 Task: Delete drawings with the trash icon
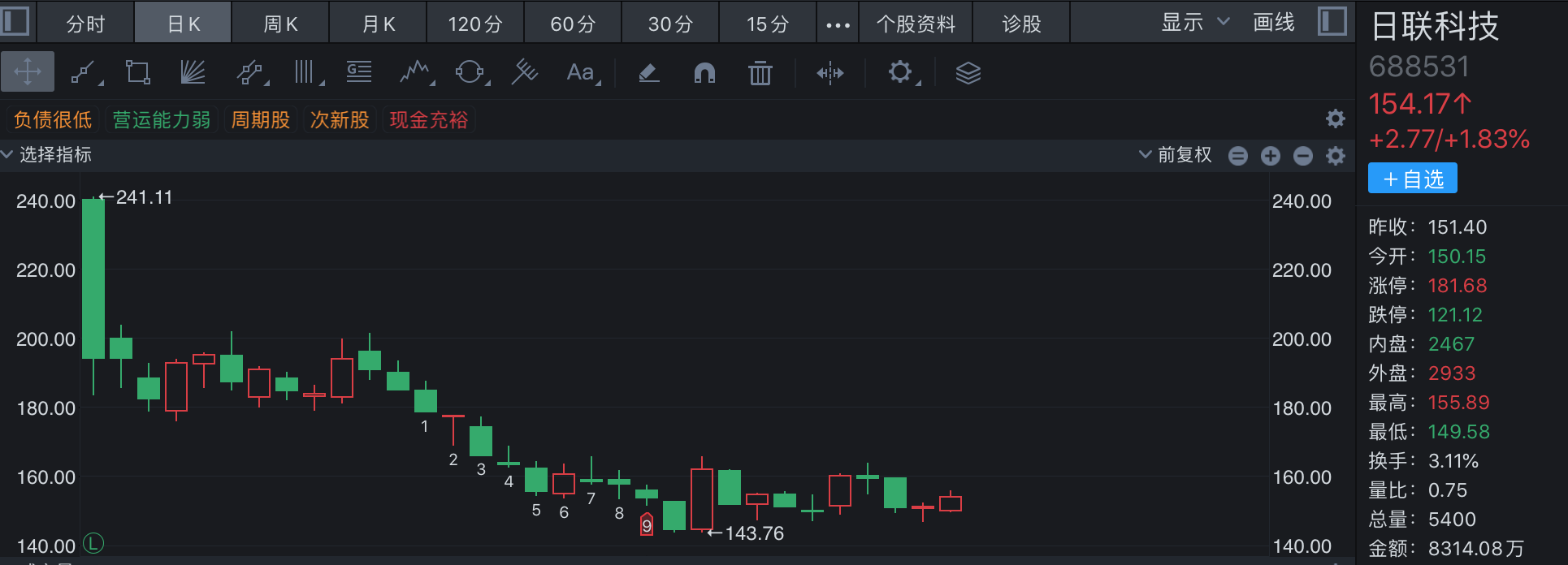[x=760, y=73]
